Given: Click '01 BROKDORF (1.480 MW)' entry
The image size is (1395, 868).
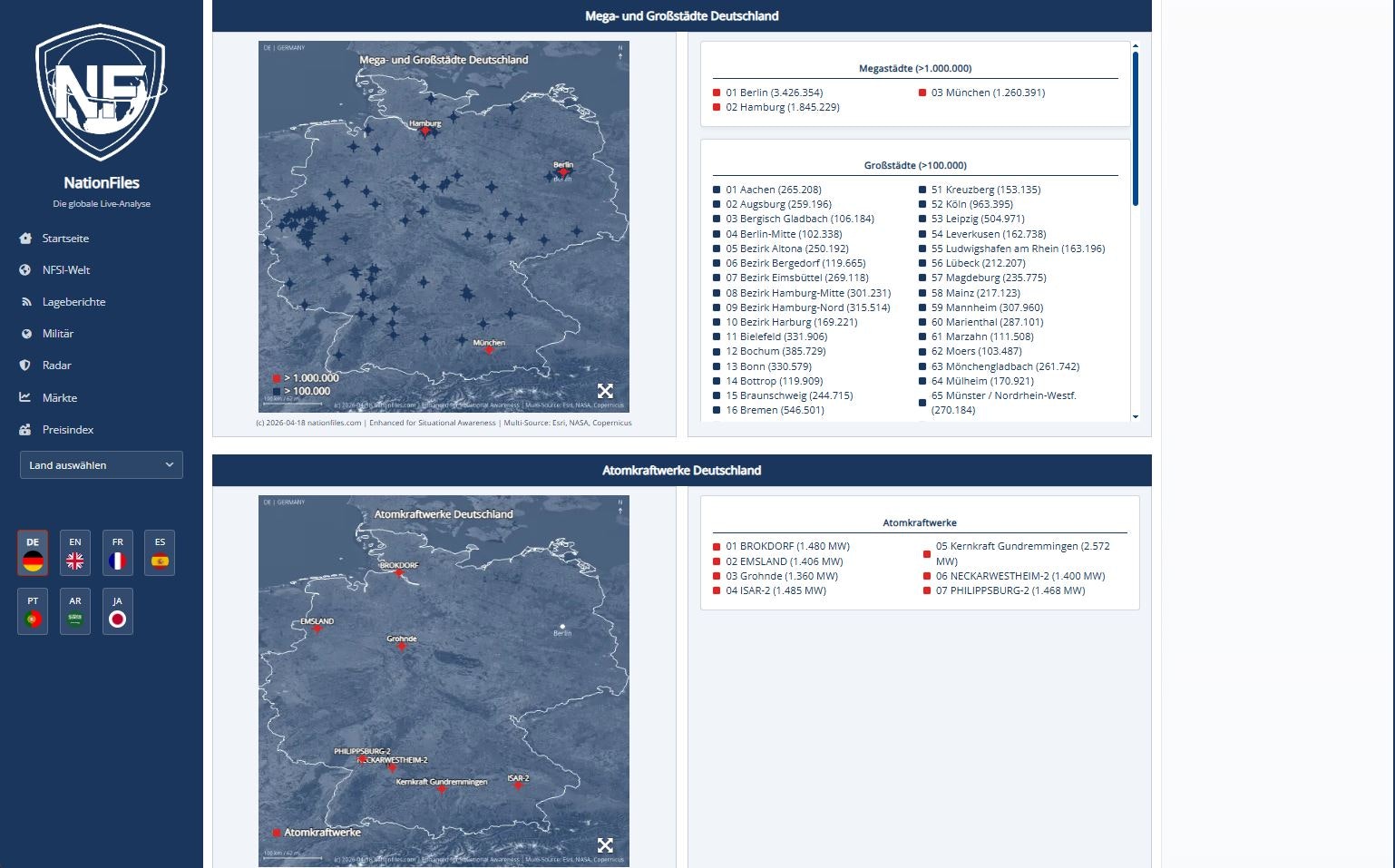Looking at the screenshot, I should [787, 546].
